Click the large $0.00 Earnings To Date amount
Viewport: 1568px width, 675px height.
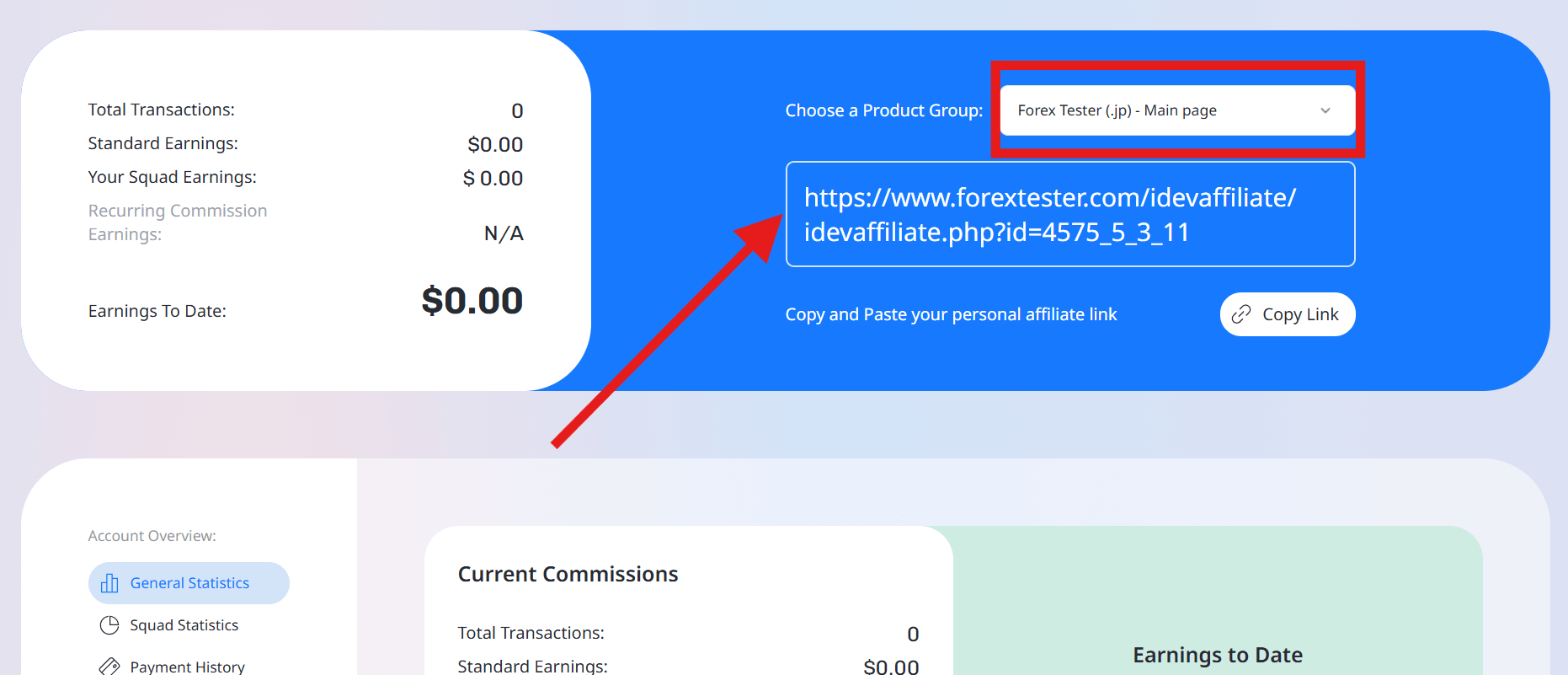point(472,301)
